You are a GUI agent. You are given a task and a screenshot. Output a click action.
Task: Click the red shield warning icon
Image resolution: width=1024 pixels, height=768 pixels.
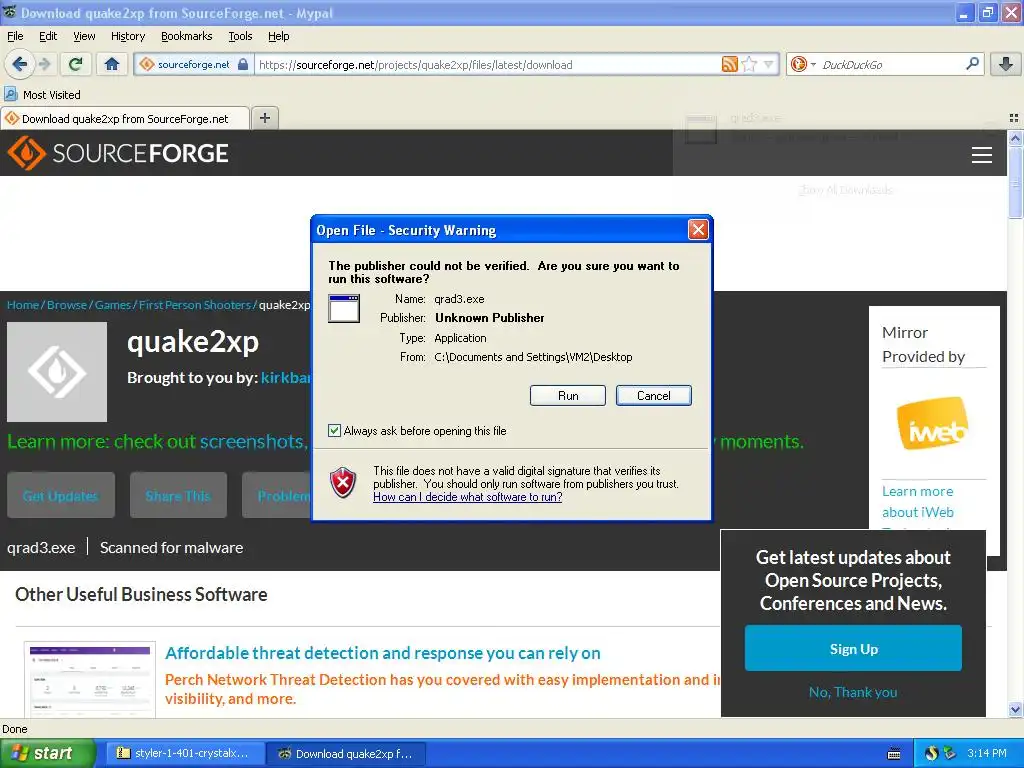[343, 483]
